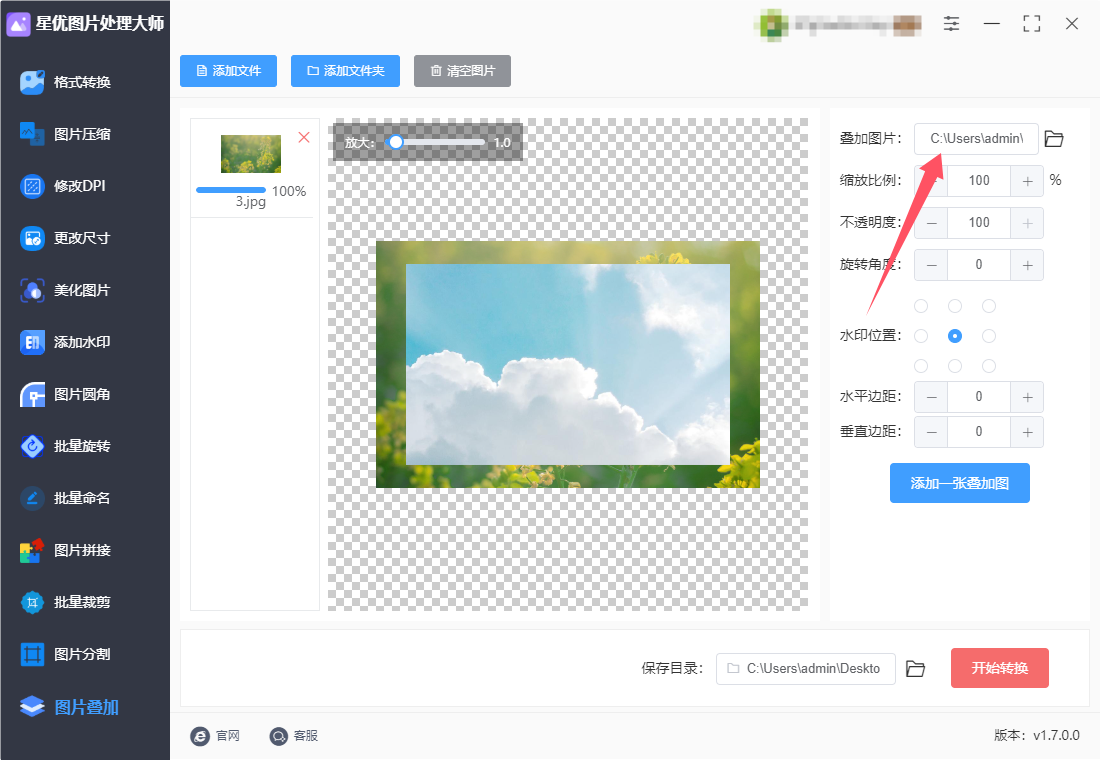
Task: Choose the bottom-right 水印位置 radio button
Action: [989, 366]
